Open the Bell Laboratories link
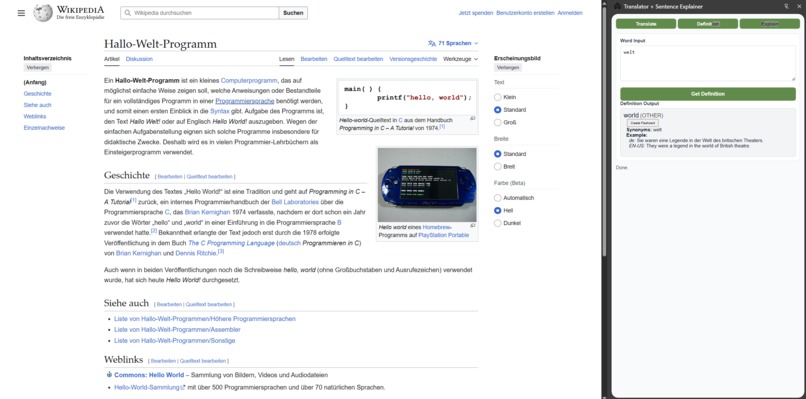806x399 pixels. coord(295,202)
